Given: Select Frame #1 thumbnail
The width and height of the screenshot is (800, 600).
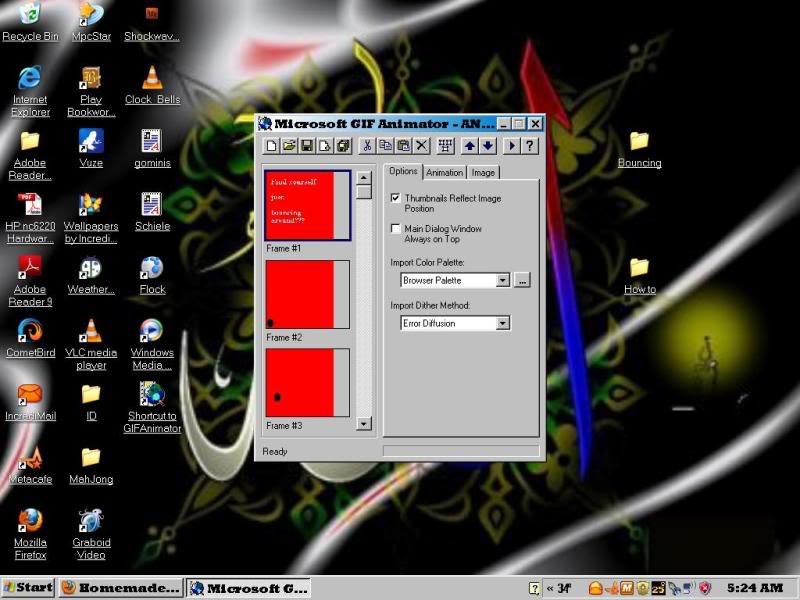Looking at the screenshot, I should tap(308, 205).
